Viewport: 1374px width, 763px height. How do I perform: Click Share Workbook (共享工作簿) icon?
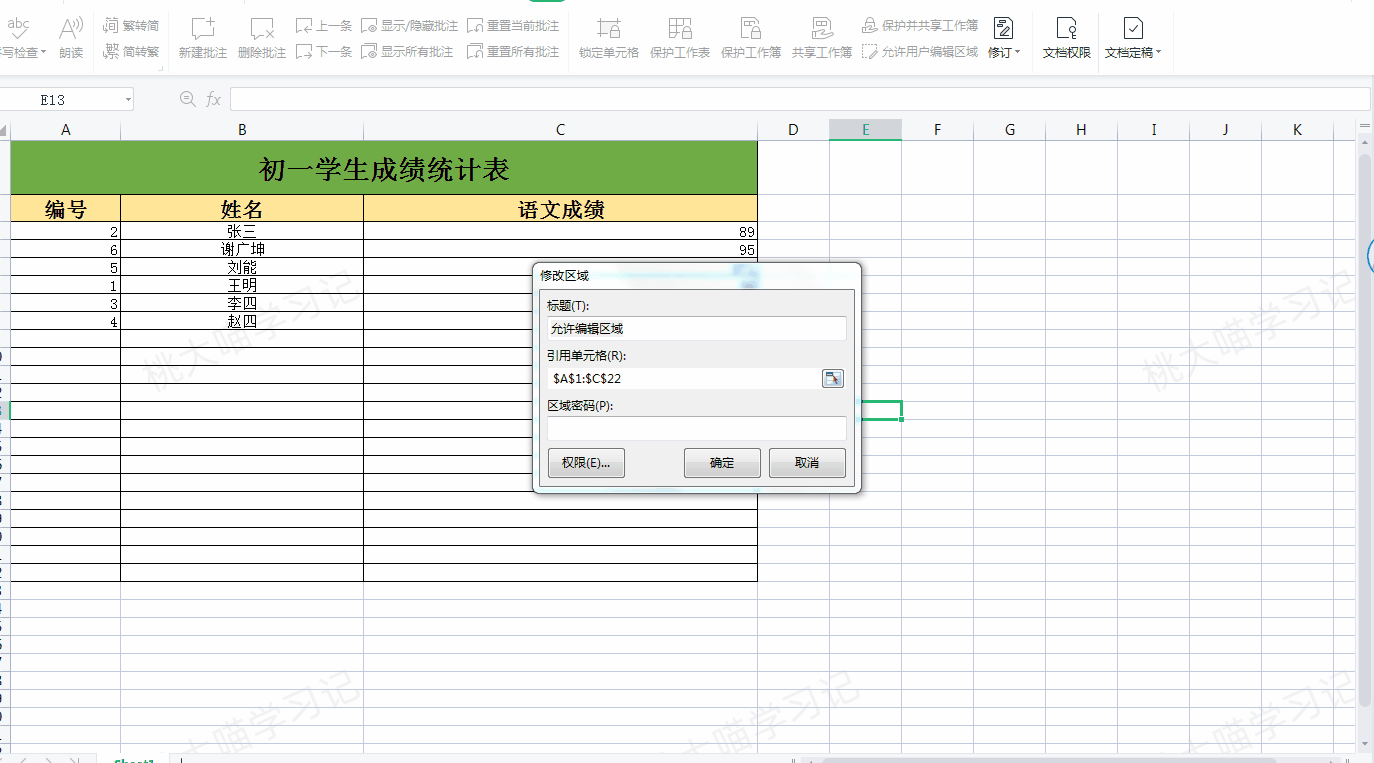pos(822,38)
